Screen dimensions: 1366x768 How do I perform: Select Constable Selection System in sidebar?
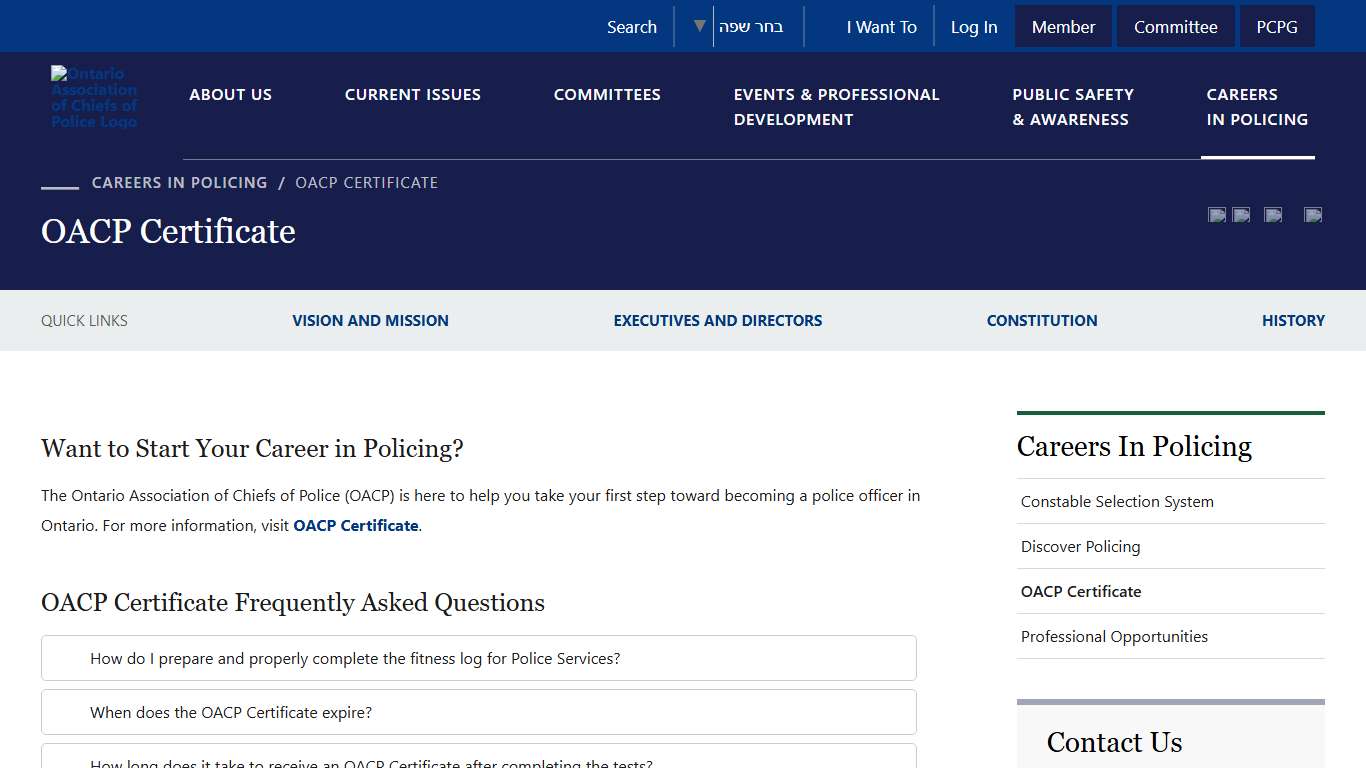click(x=1117, y=501)
